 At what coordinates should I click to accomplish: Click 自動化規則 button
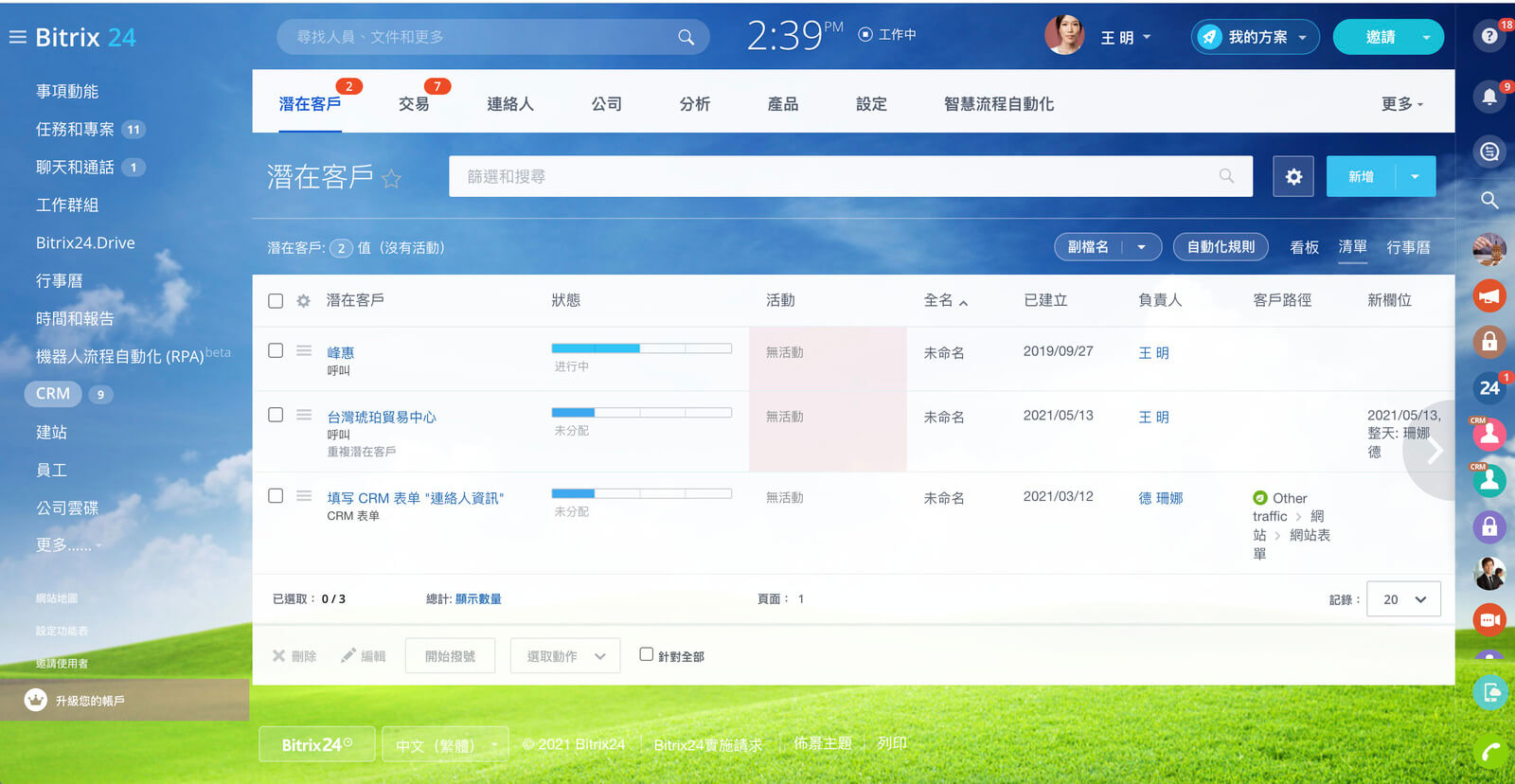tap(1221, 247)
